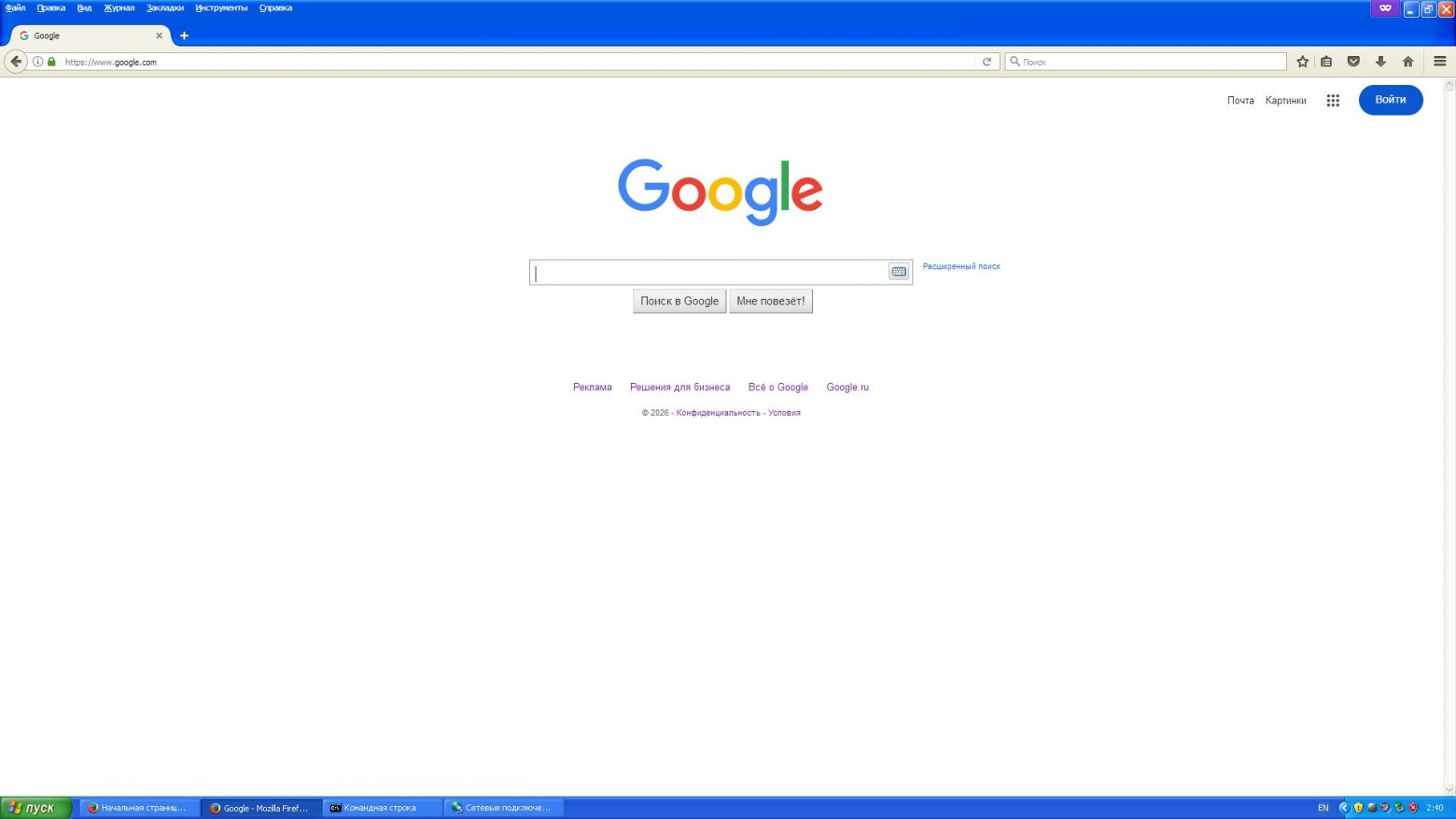Select the Google browser tab
1456x819 pixels.
coord(91,35)
